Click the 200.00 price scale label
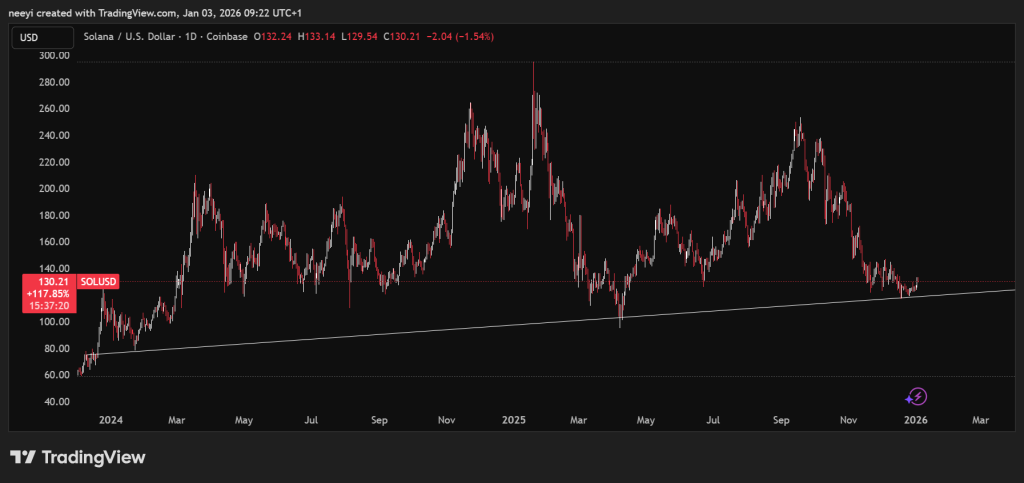This screenshot has height=483, width=1024. point(55,188)
